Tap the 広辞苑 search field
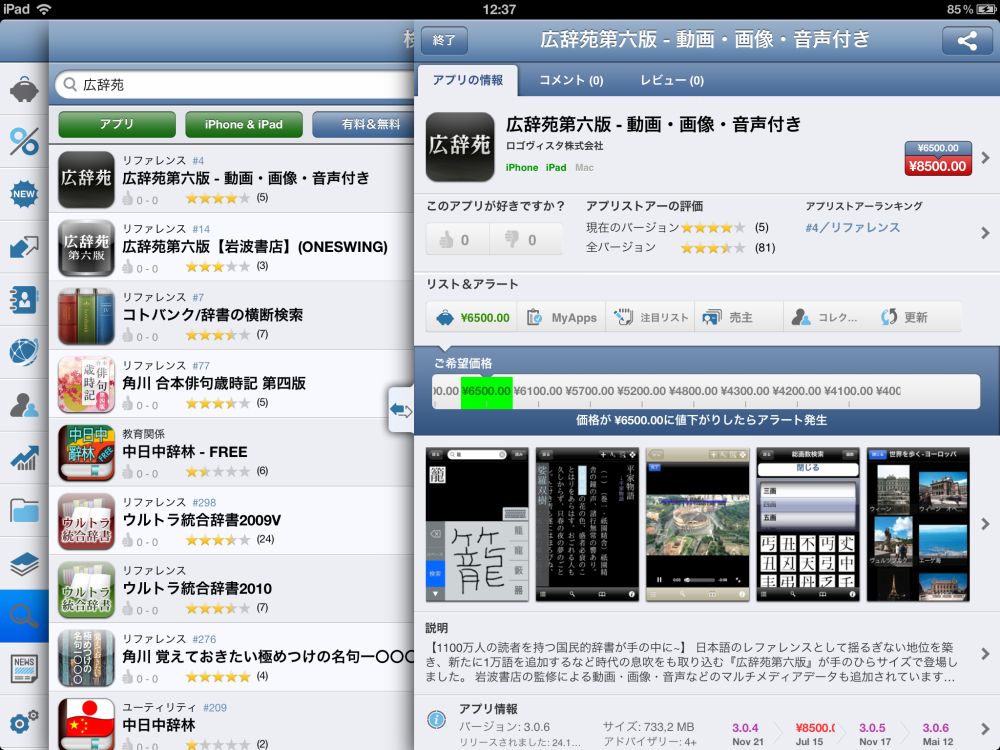This screenshot has width=1000, height=750. pos(235,85)
